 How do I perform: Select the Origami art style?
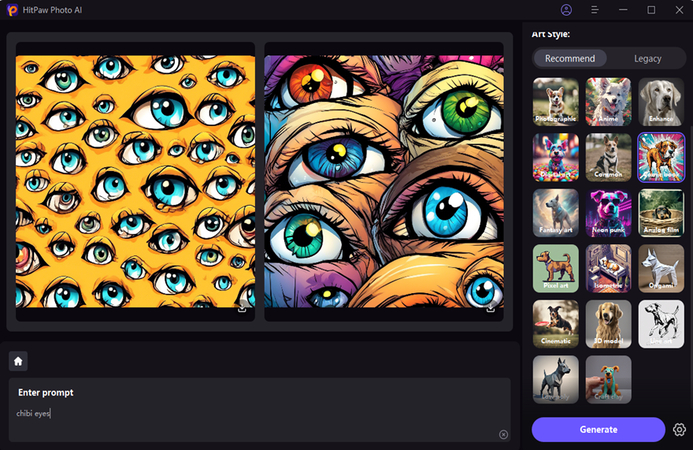(661, 268)
